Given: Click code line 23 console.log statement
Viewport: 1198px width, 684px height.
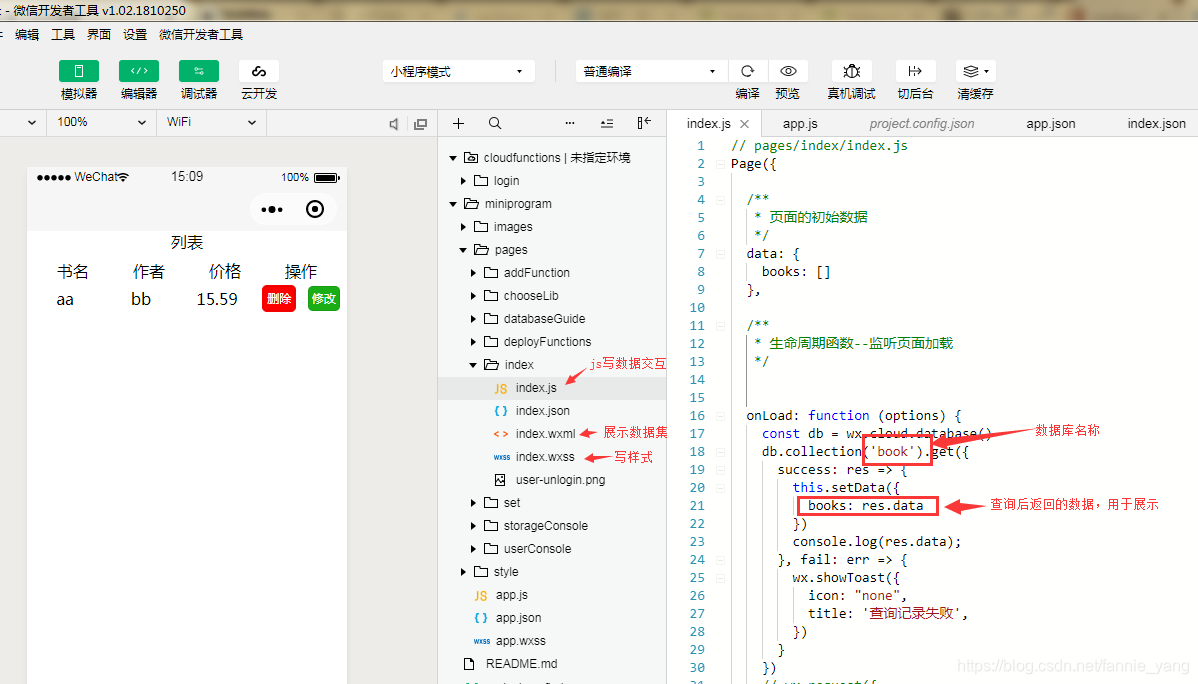Looking at the screenshot, I should (x=876, y=542).
